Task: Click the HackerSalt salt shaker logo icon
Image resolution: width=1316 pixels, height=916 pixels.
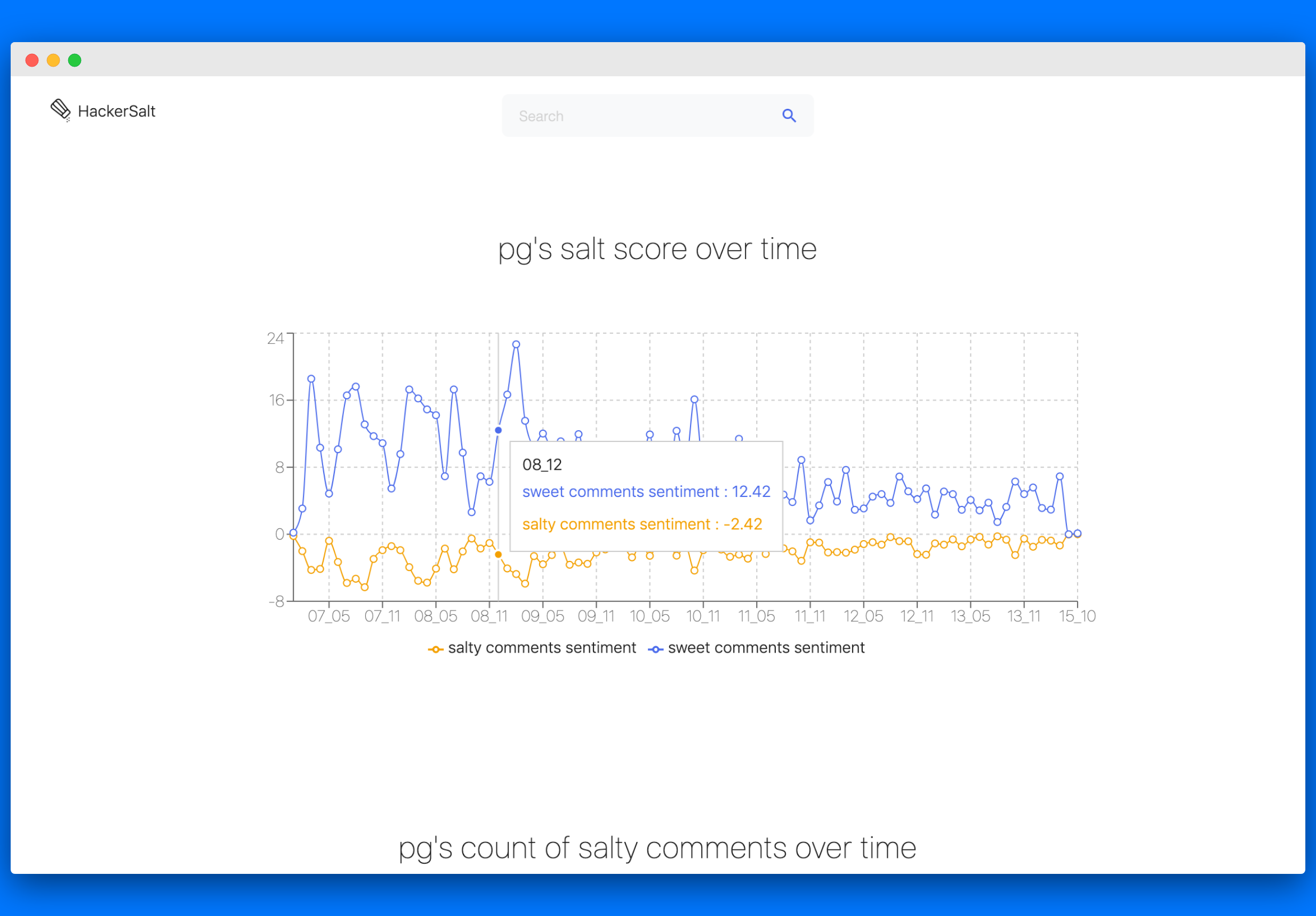Action: [60, 109]
